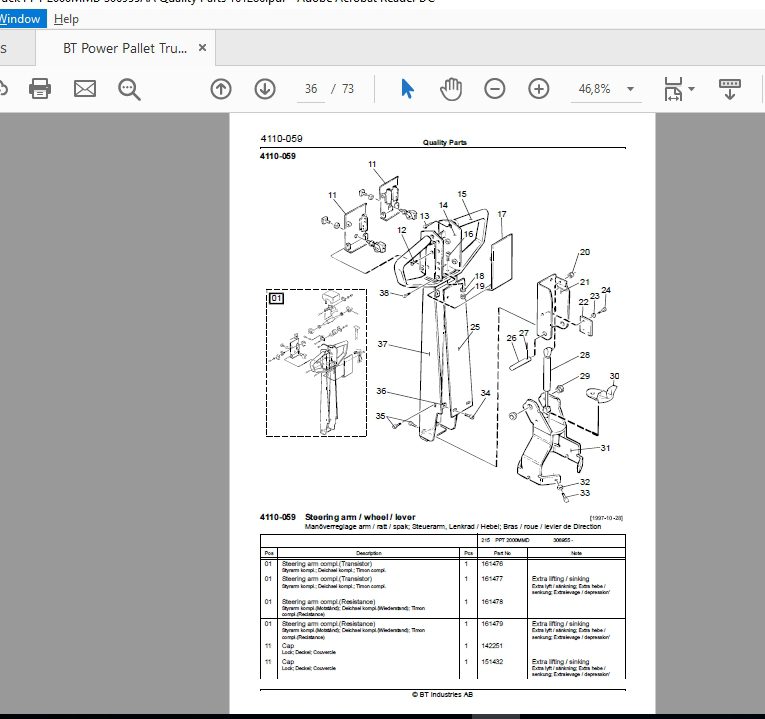Viewport: 765px width, 719px height.
Task: Activate the selection arrow tool
Action: click(407, 89)
